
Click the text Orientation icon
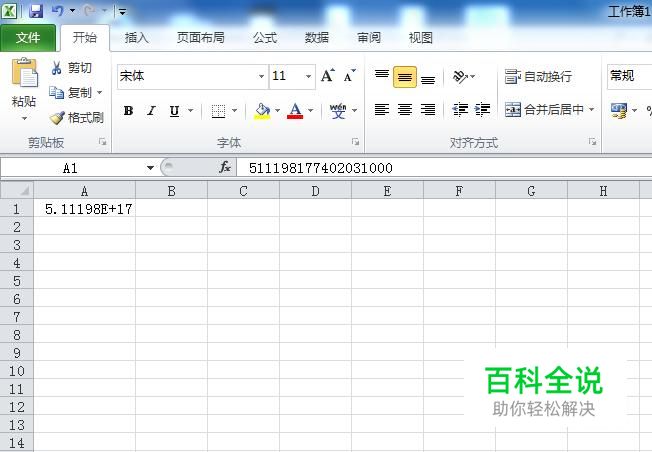tap(460, 77)
